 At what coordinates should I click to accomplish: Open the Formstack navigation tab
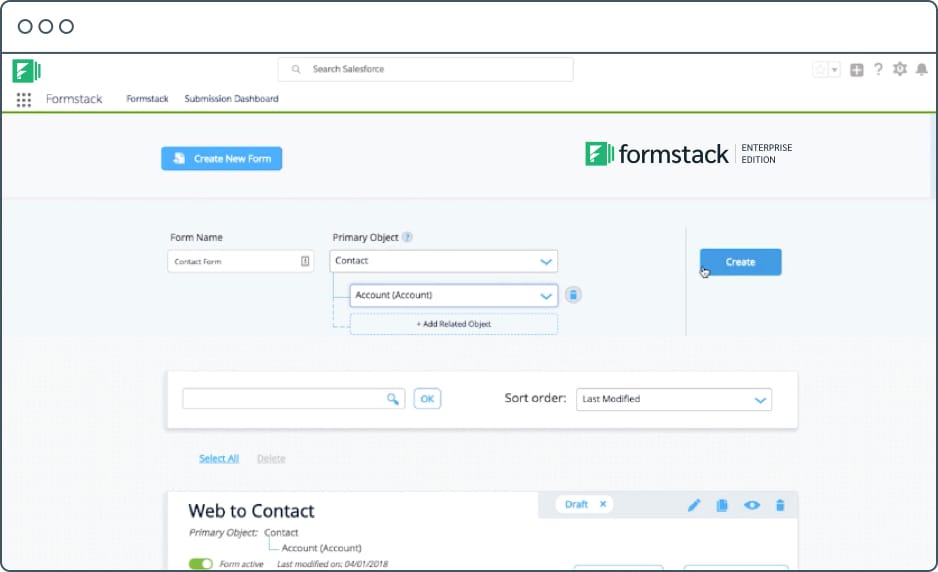point(147,99)
